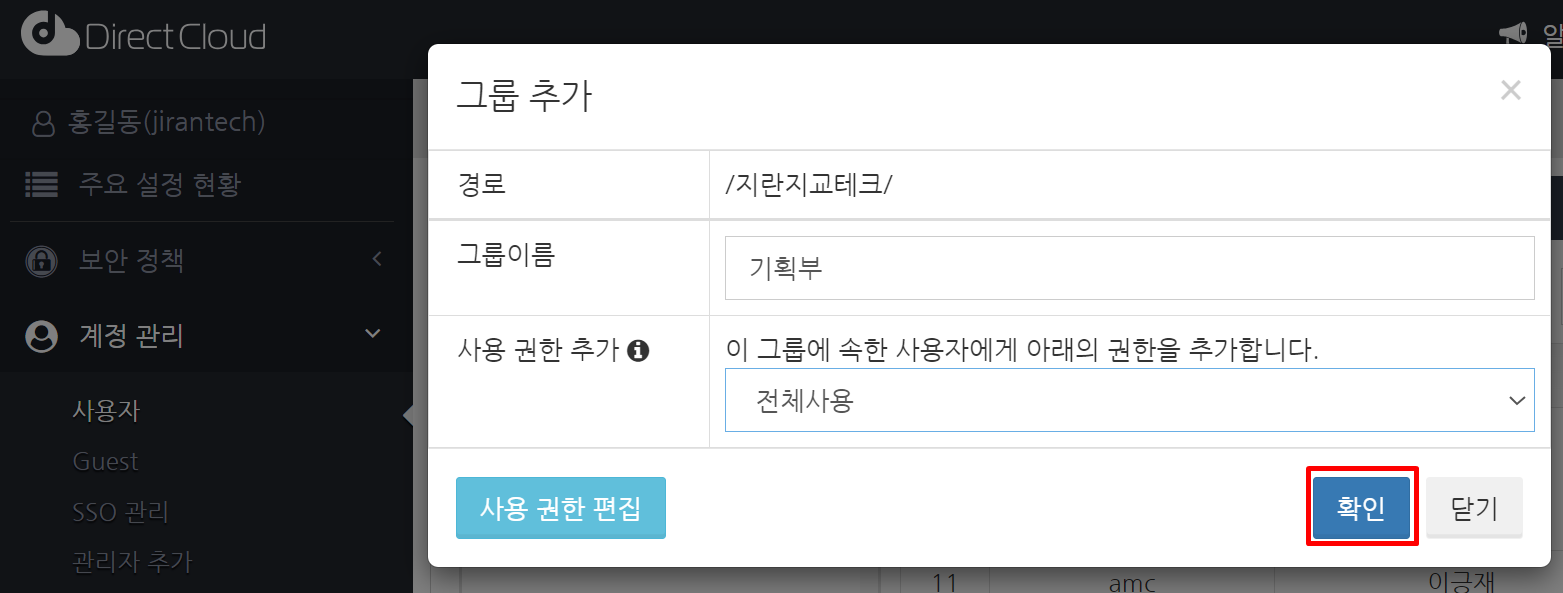1563x593 pixels.
Task: Collapse the 계정 관리 section chevron
Action: click(x=373, y=334)
